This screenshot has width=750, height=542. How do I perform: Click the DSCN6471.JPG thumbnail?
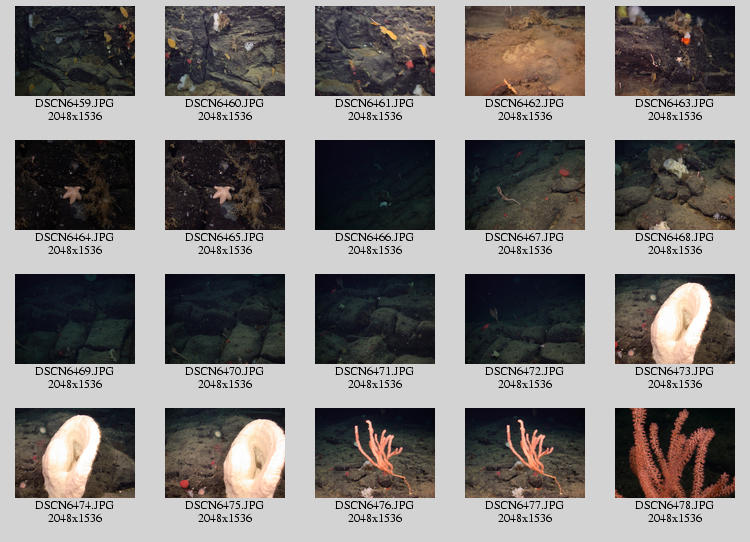(x=375, y=319)
